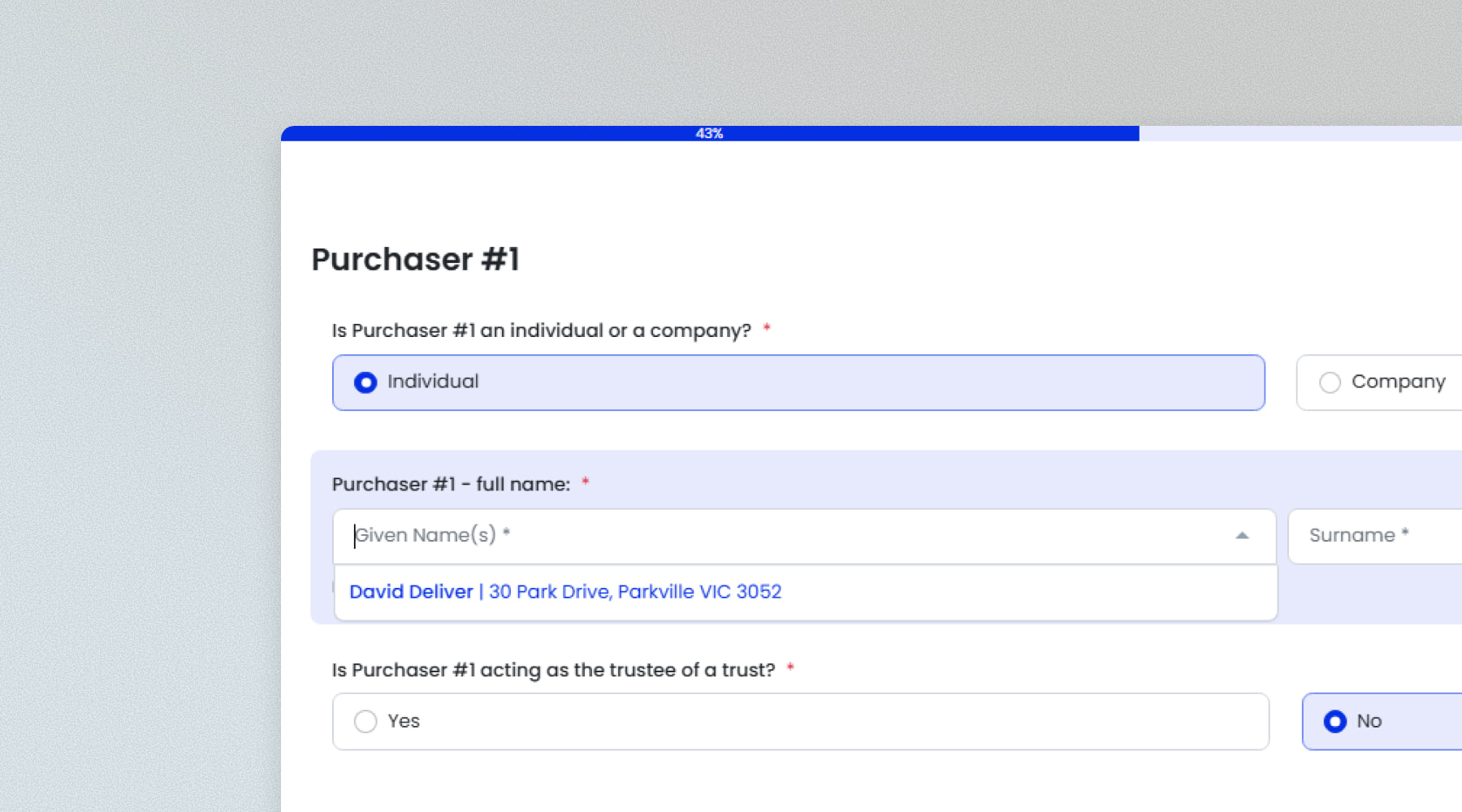Collapse the Given Name suggestions caret

1242,536
